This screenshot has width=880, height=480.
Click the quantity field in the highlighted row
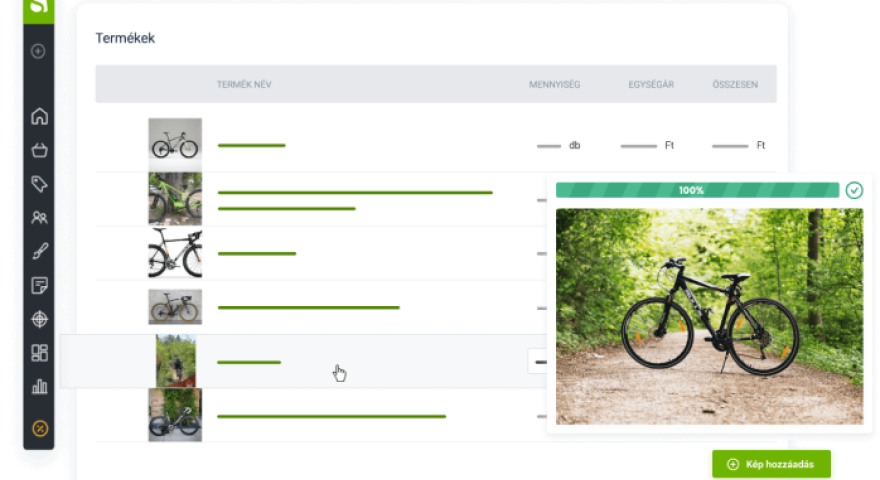pos(538,362)
